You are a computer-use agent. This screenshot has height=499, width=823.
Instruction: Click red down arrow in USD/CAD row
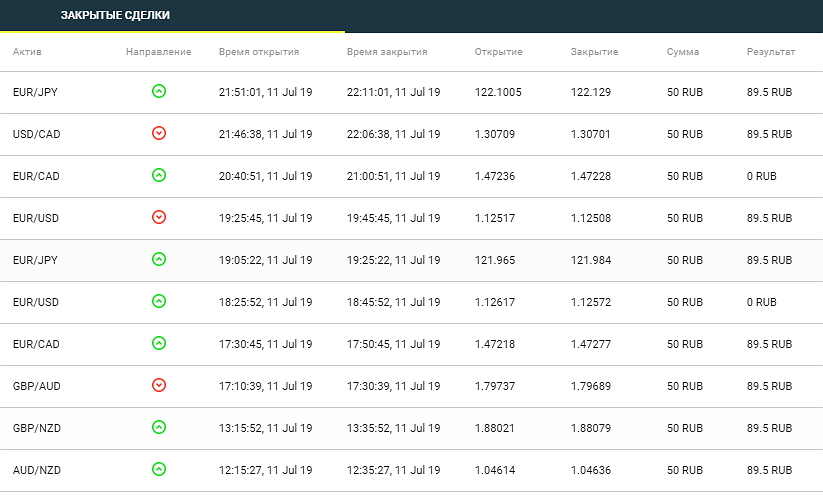tap(159, 133)
